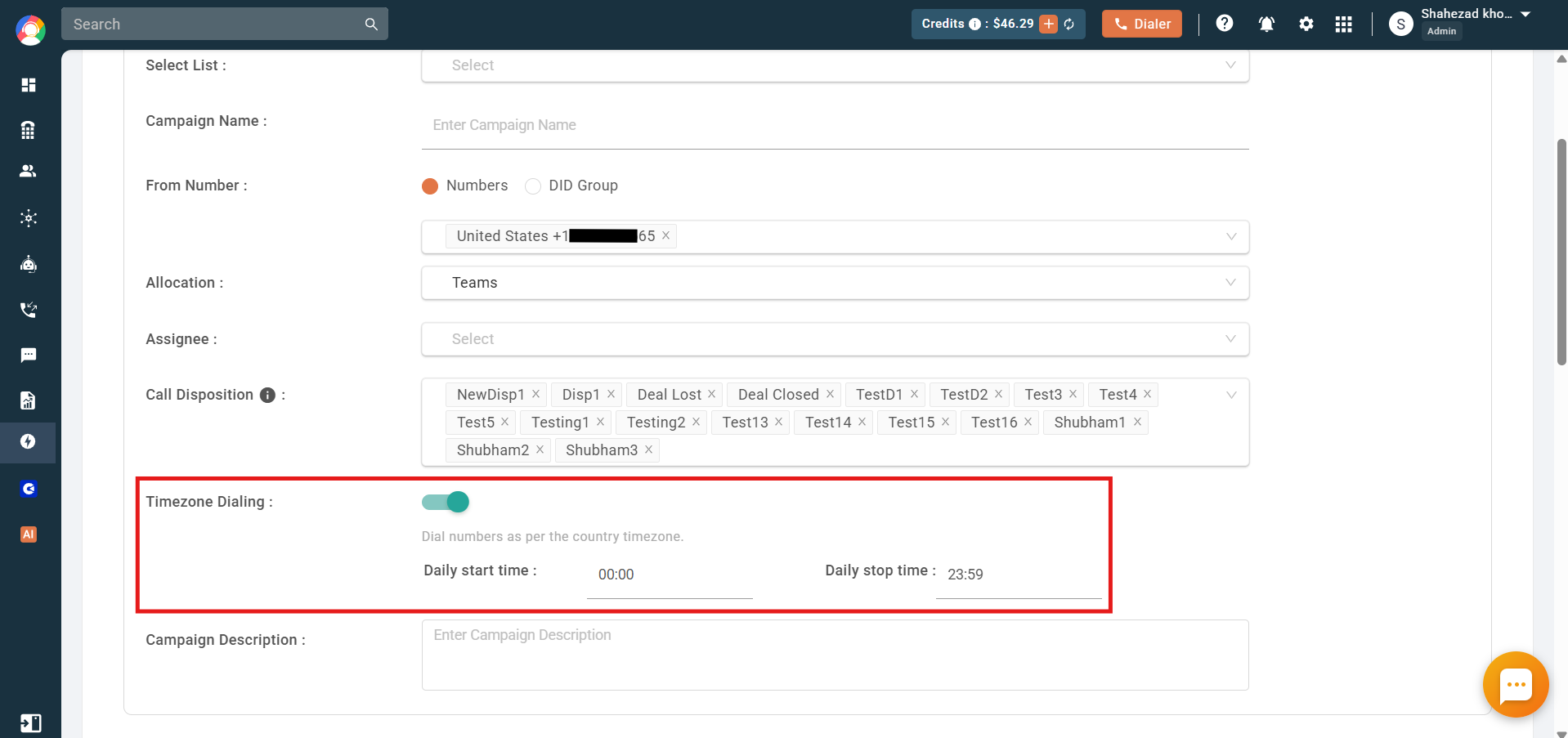Remove the NewDisp1 disposition tag
The height and width of the screenshot is (738, 1568).
(536, 394)
